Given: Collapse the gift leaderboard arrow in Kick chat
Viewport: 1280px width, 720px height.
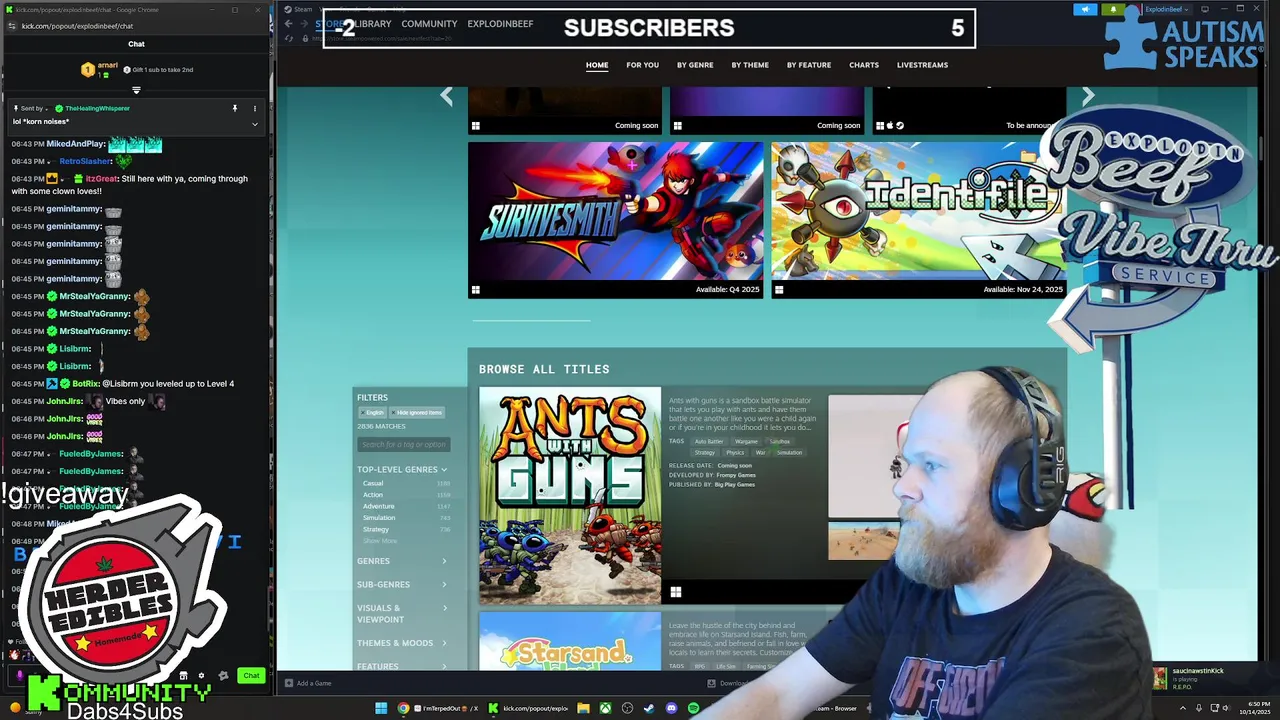Looking at the screenshot, I should [136, 90].
